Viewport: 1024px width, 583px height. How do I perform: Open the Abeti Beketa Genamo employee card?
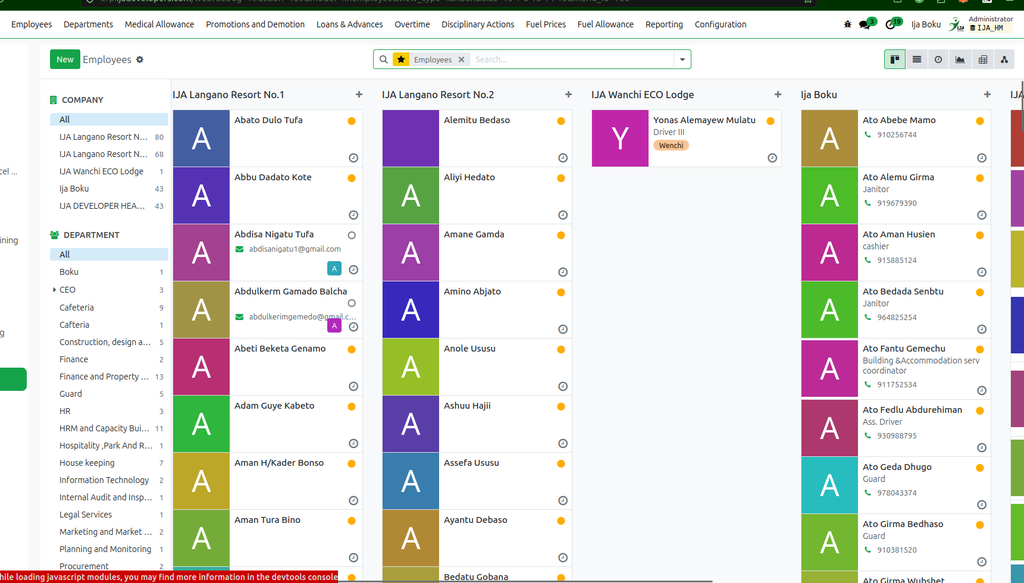tap(268, 367)
